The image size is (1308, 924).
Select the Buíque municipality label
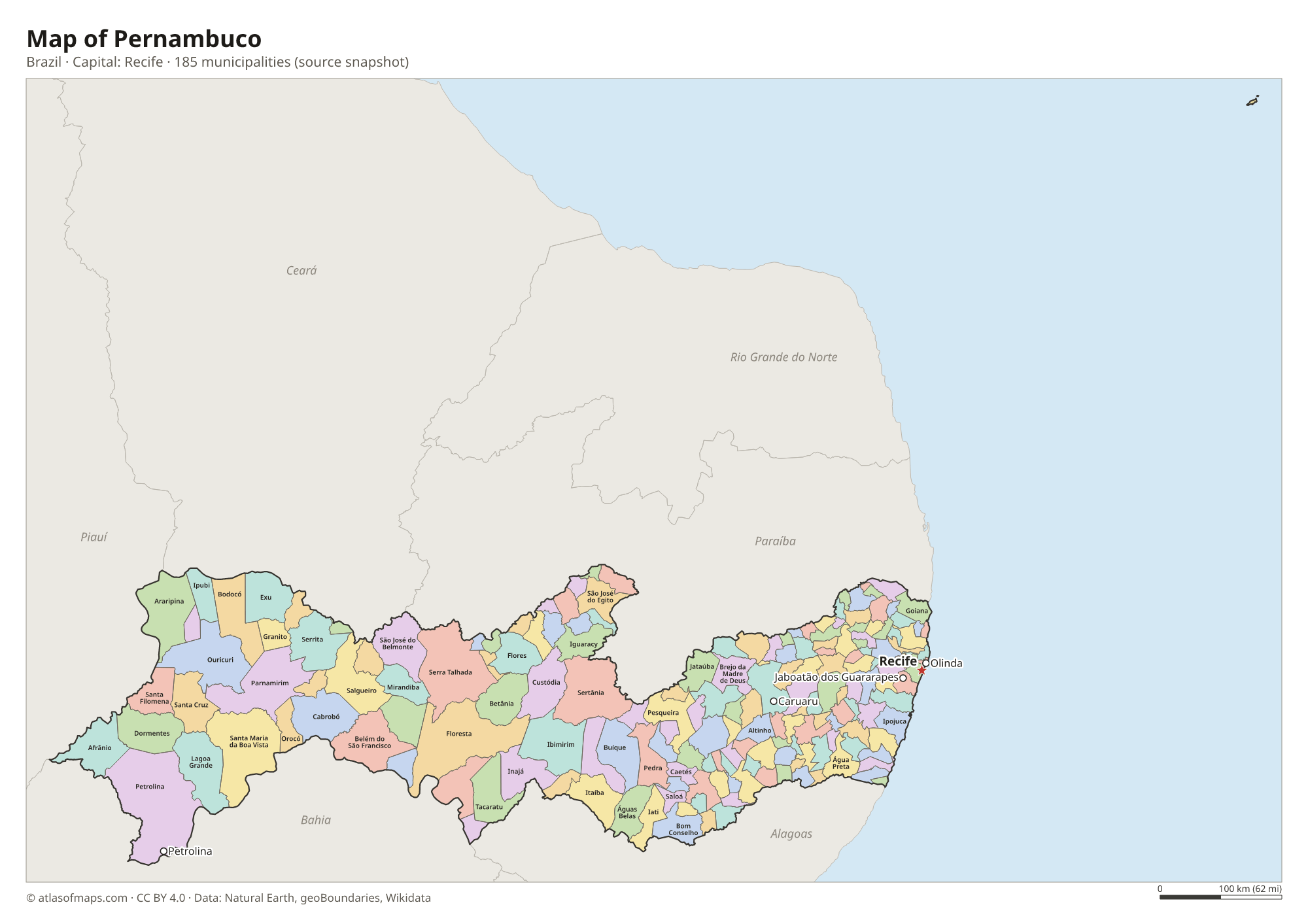tap(615, 747)
